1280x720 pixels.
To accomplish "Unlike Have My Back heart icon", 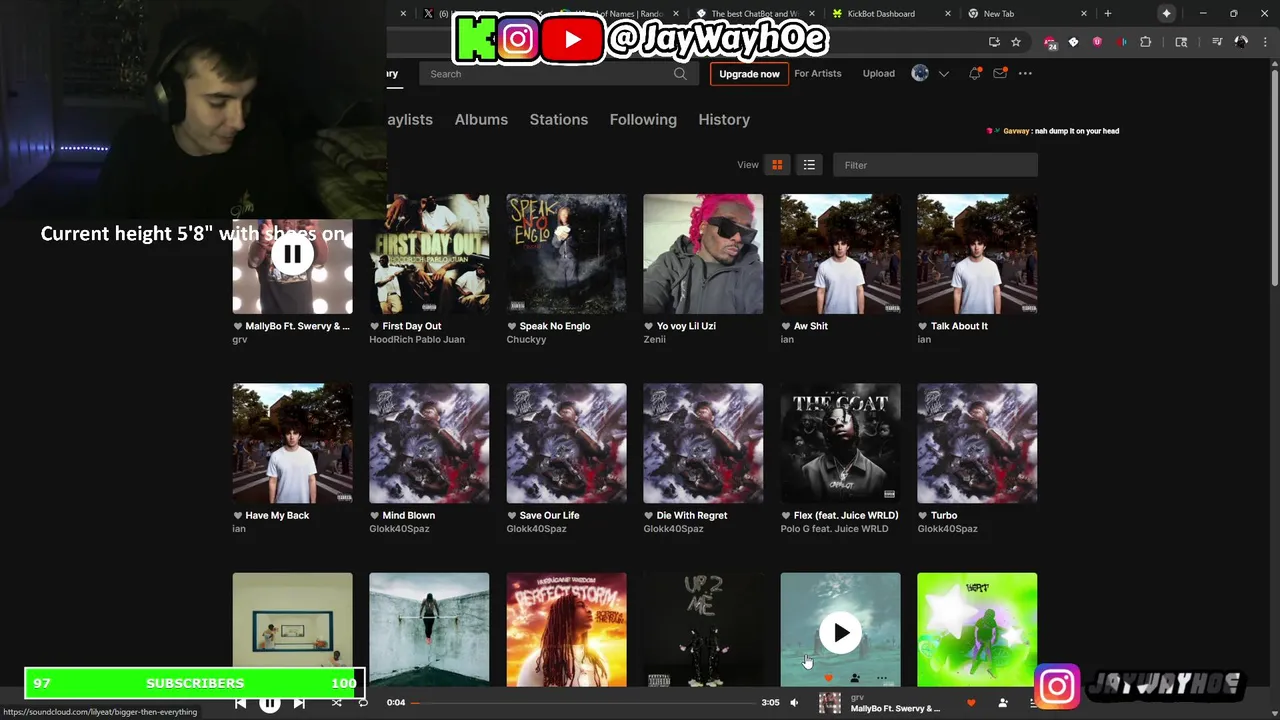I will [238, 515].
